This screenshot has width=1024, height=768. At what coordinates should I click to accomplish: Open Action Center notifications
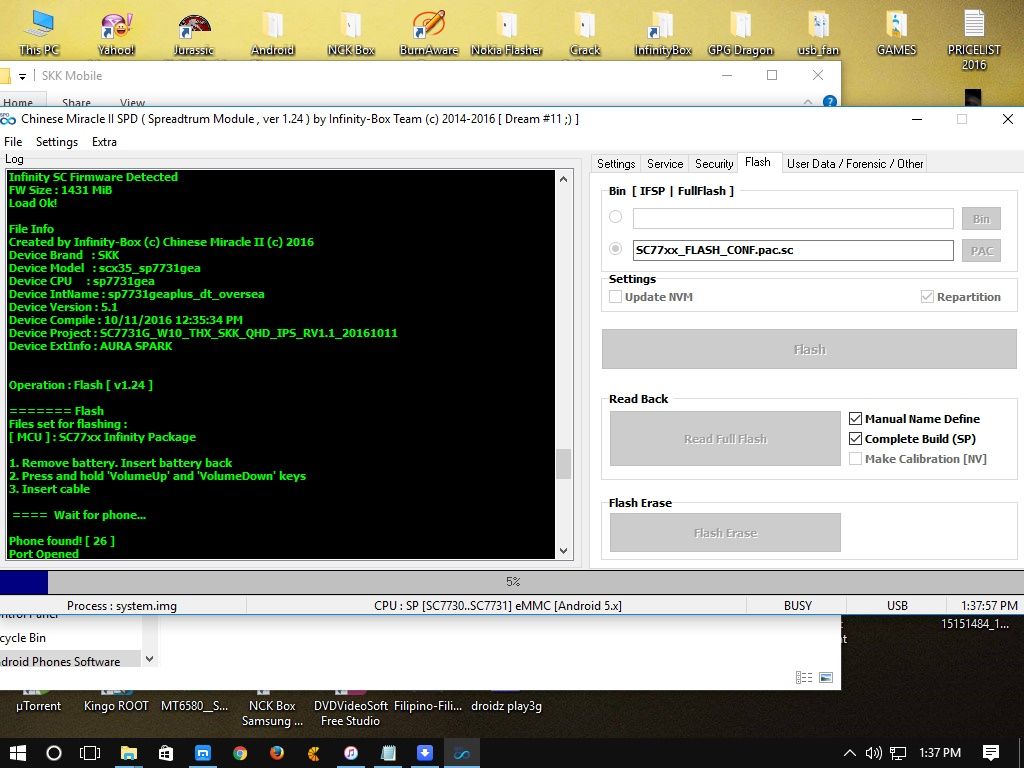(991, 753)
